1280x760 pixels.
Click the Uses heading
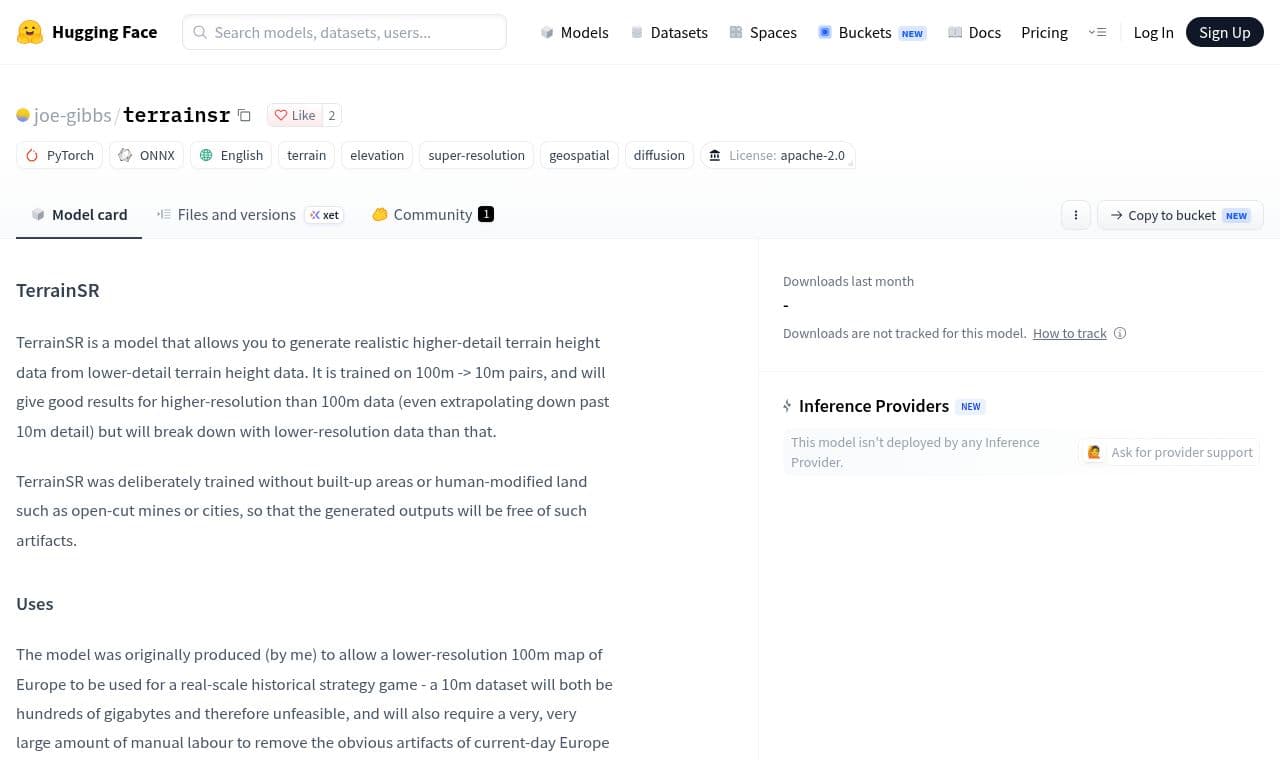pyautogui.click(x=35, y=604)
